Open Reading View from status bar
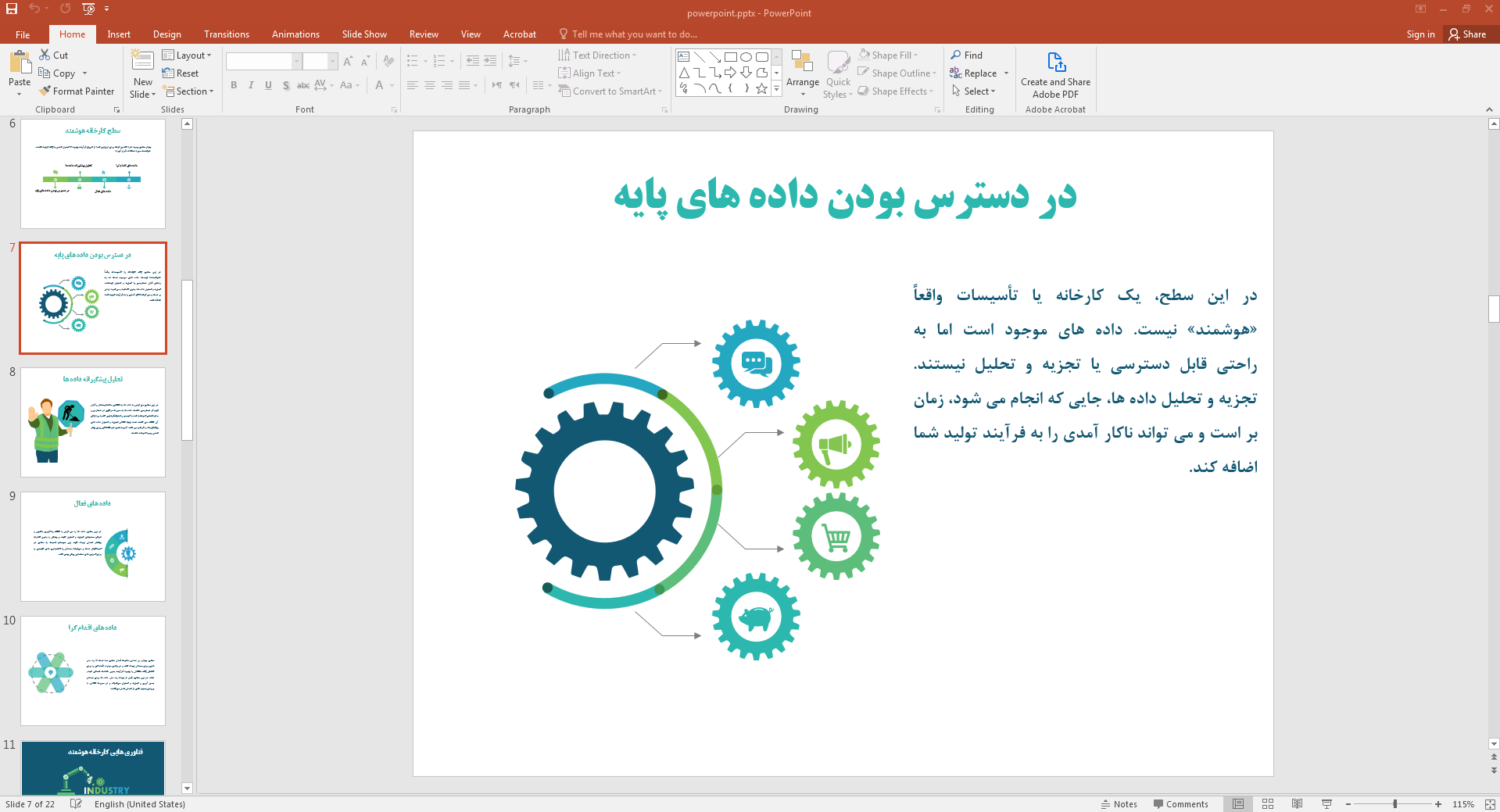The width and height of the screenshot is (1500, 812). (1297, 803)
